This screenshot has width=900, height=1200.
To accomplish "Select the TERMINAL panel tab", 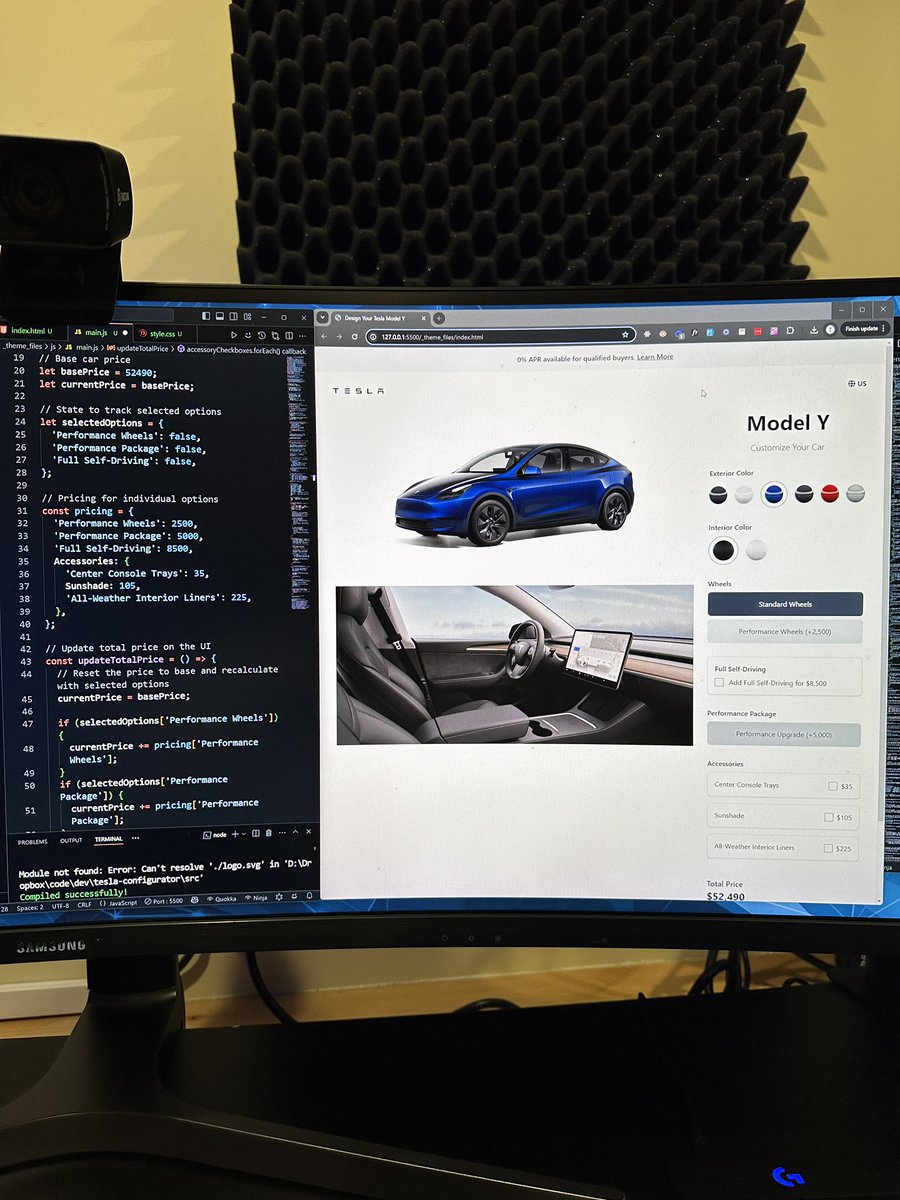I will (x=108, y=839).
